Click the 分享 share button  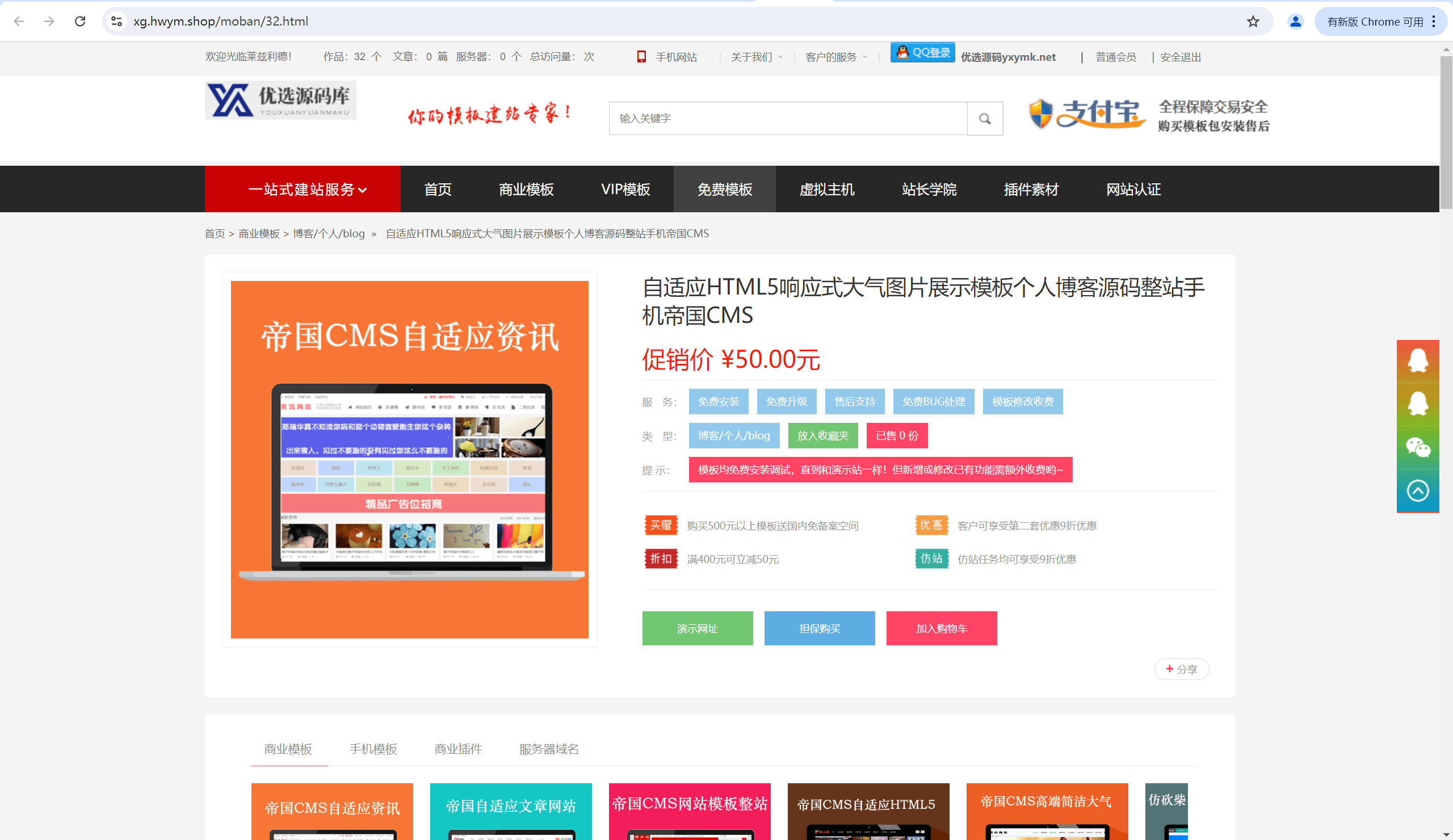[1182, 669]
